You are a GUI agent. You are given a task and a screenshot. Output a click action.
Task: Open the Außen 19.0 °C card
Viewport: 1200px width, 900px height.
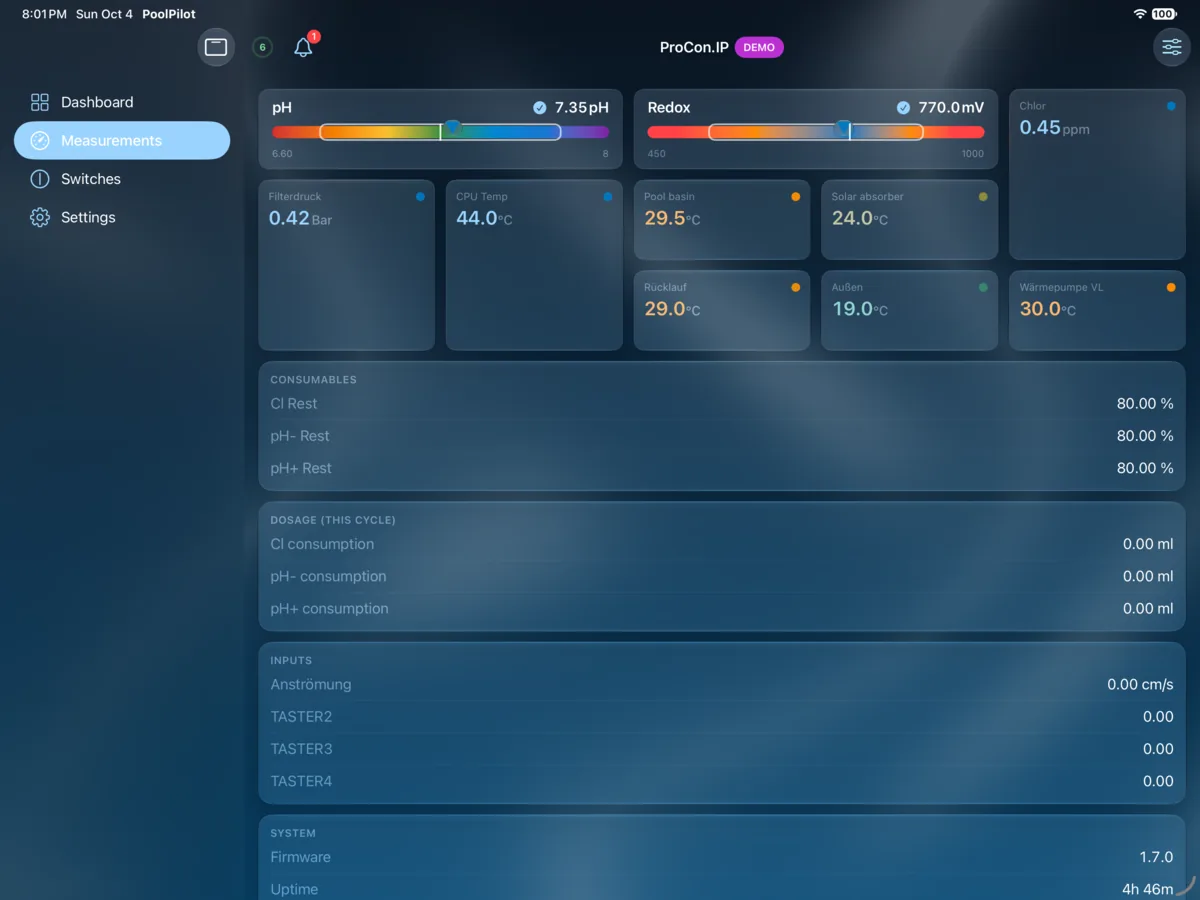909,310
